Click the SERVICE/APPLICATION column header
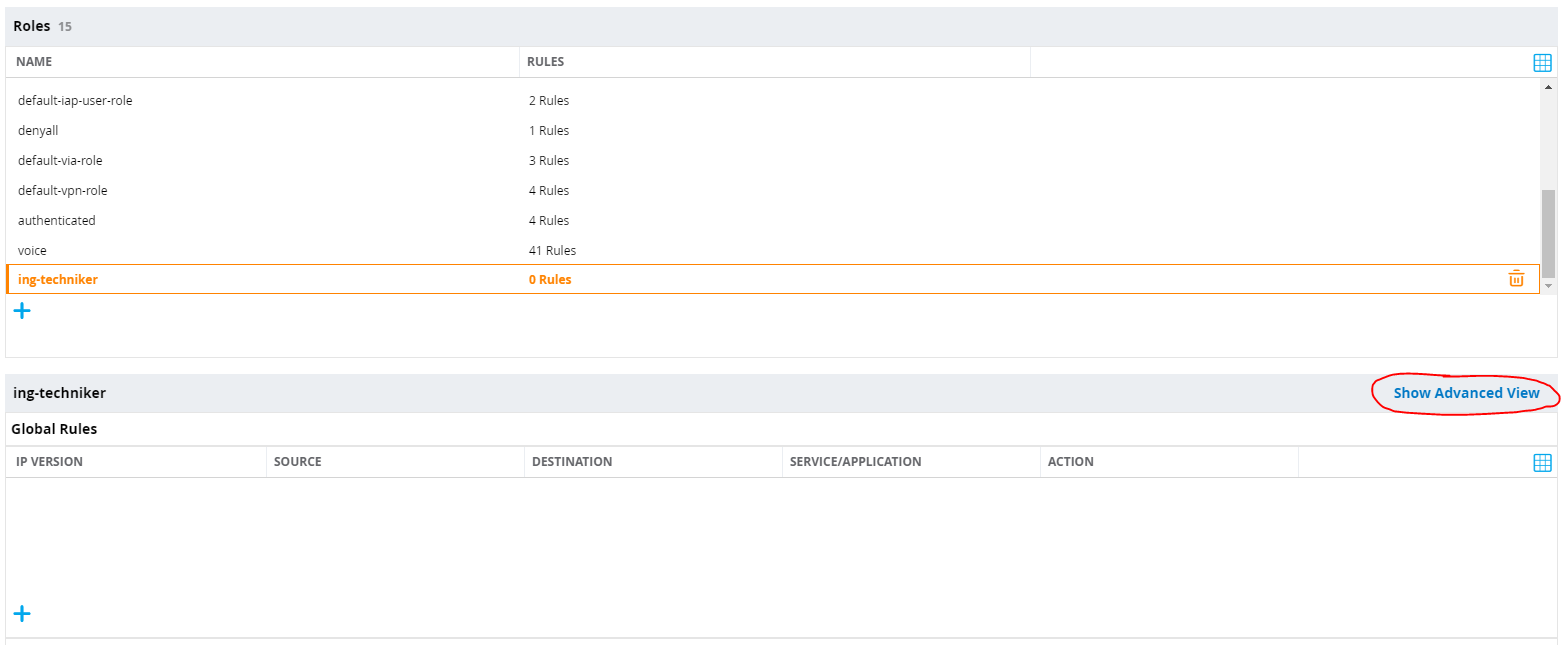 [x=855, y=462]
